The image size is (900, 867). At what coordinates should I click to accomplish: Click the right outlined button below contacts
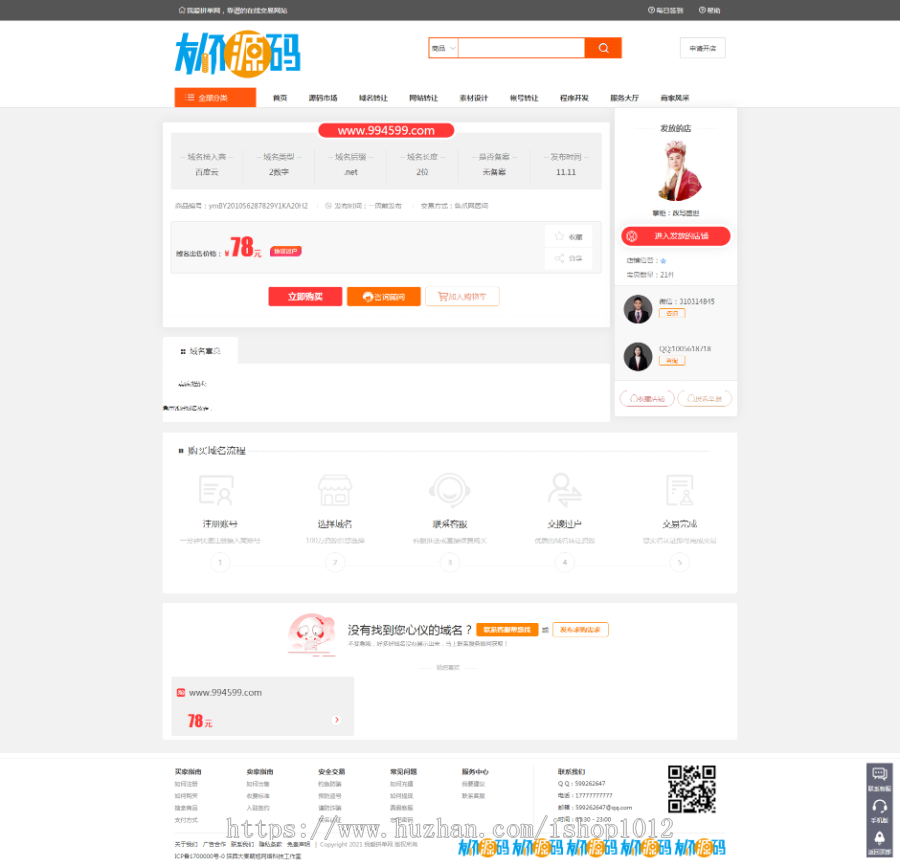704,398
